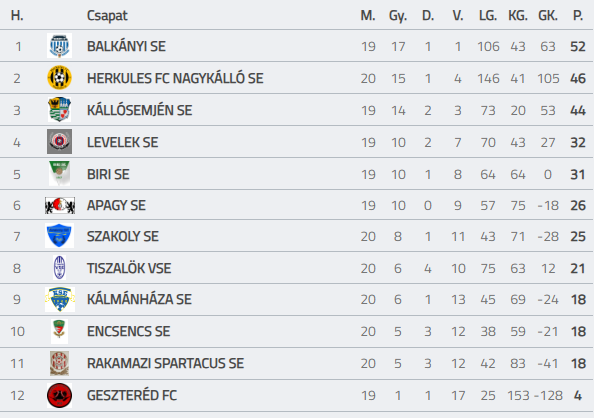This screenshot has height=418, width=594.
Task: Click the Kállósemjén SE team crest
Action: pyautogui.click(x=59, y=110)
